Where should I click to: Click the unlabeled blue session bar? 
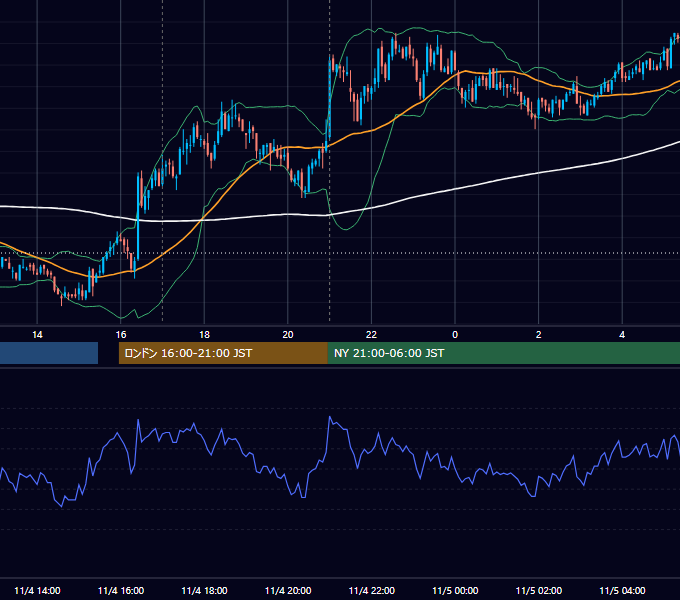[x=49, y=353]
